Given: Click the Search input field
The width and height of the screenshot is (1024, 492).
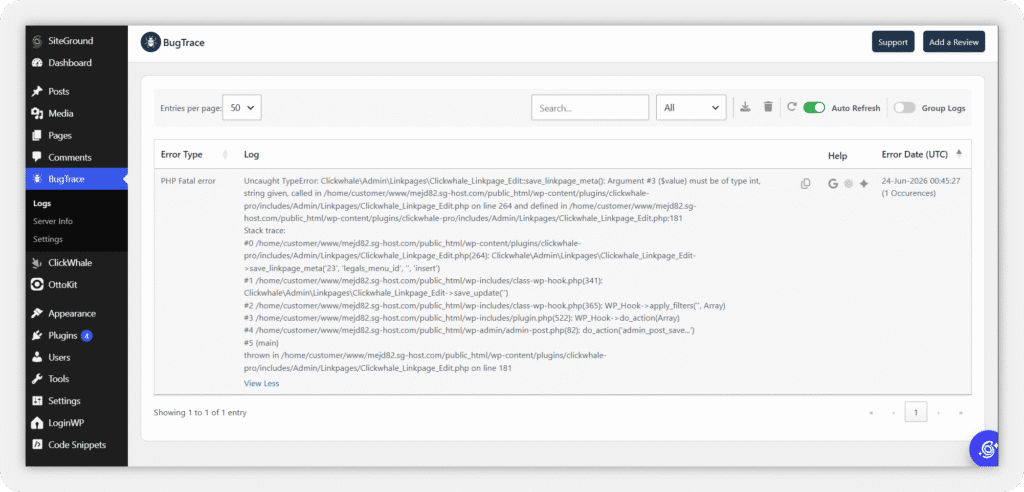Looking at the screenshot, I should pyautogui.click(x=590, y=108).
